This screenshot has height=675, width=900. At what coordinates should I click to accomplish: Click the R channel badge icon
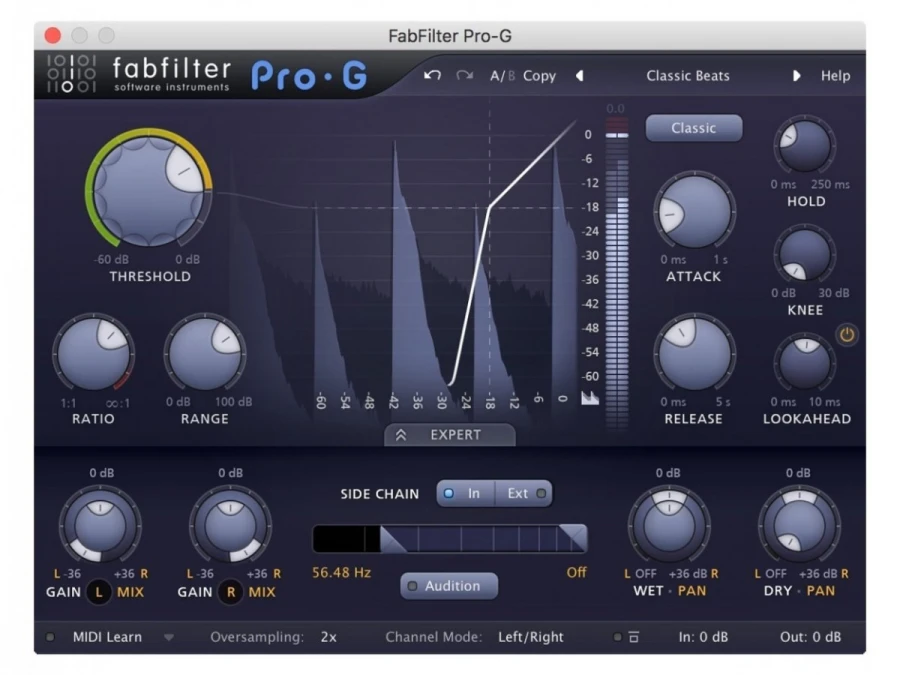[231, 592]
